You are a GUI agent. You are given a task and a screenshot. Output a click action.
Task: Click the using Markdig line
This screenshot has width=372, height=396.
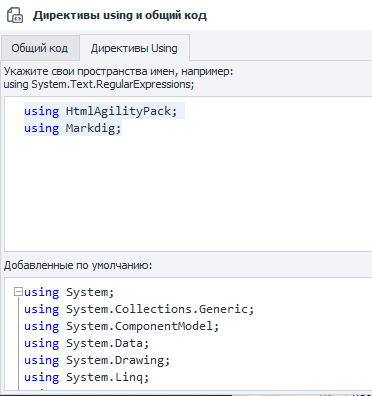point(72,128)
